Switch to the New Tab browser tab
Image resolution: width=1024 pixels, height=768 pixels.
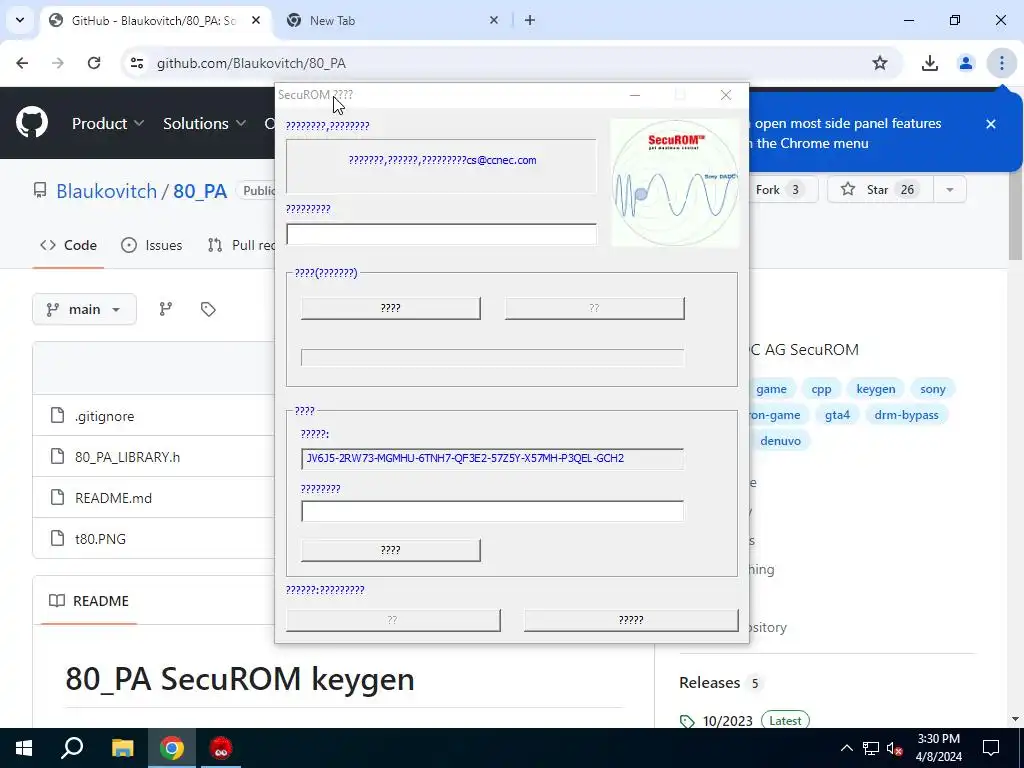point(392,20)
